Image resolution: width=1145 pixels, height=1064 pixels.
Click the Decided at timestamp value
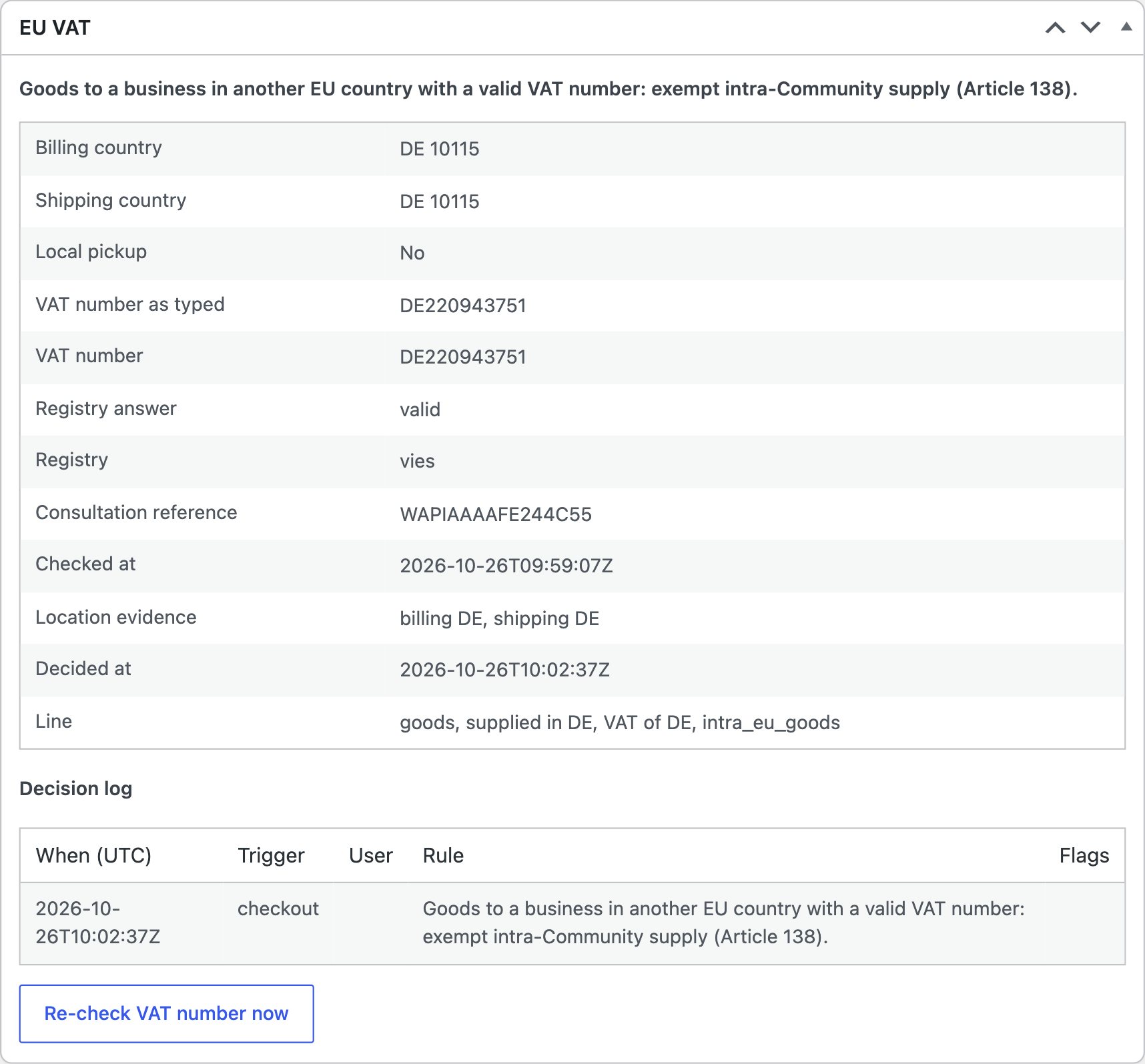pos(505,670)
